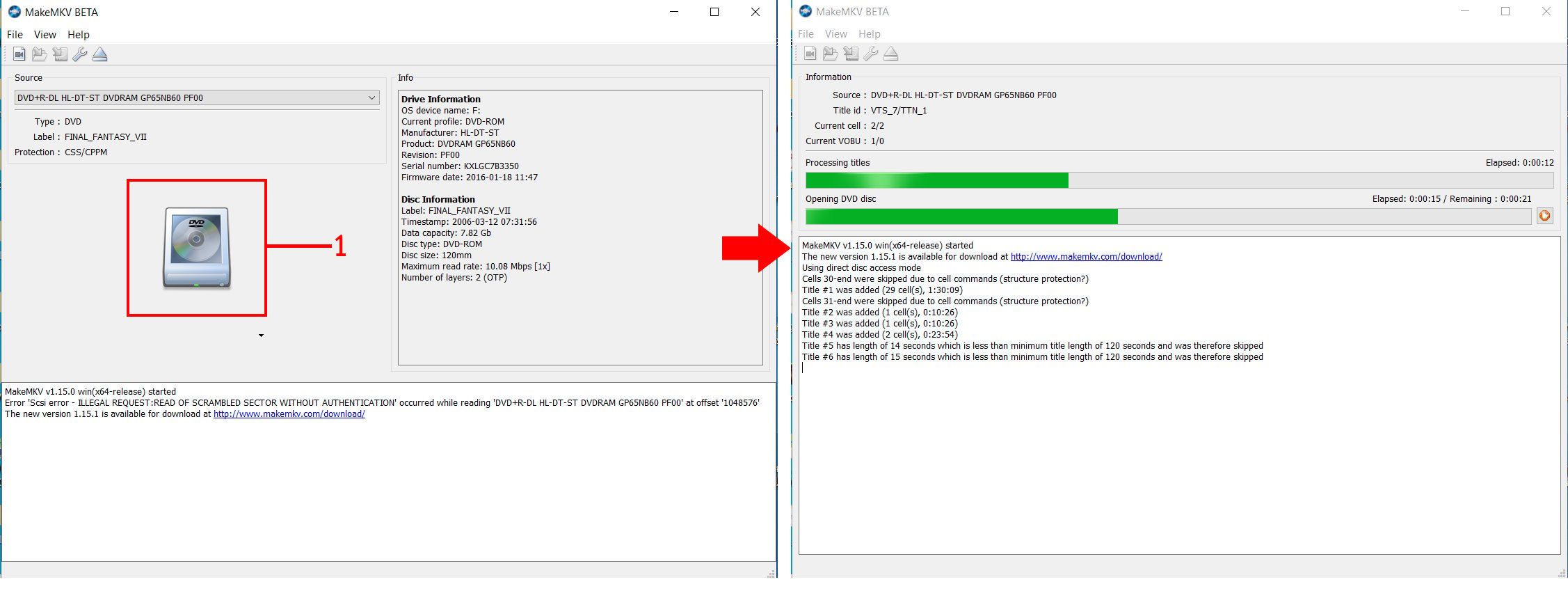1568x591 pixels.
Task: Click 'Cells 30-end were skipped' log line
Action: (x=945, y=279)
